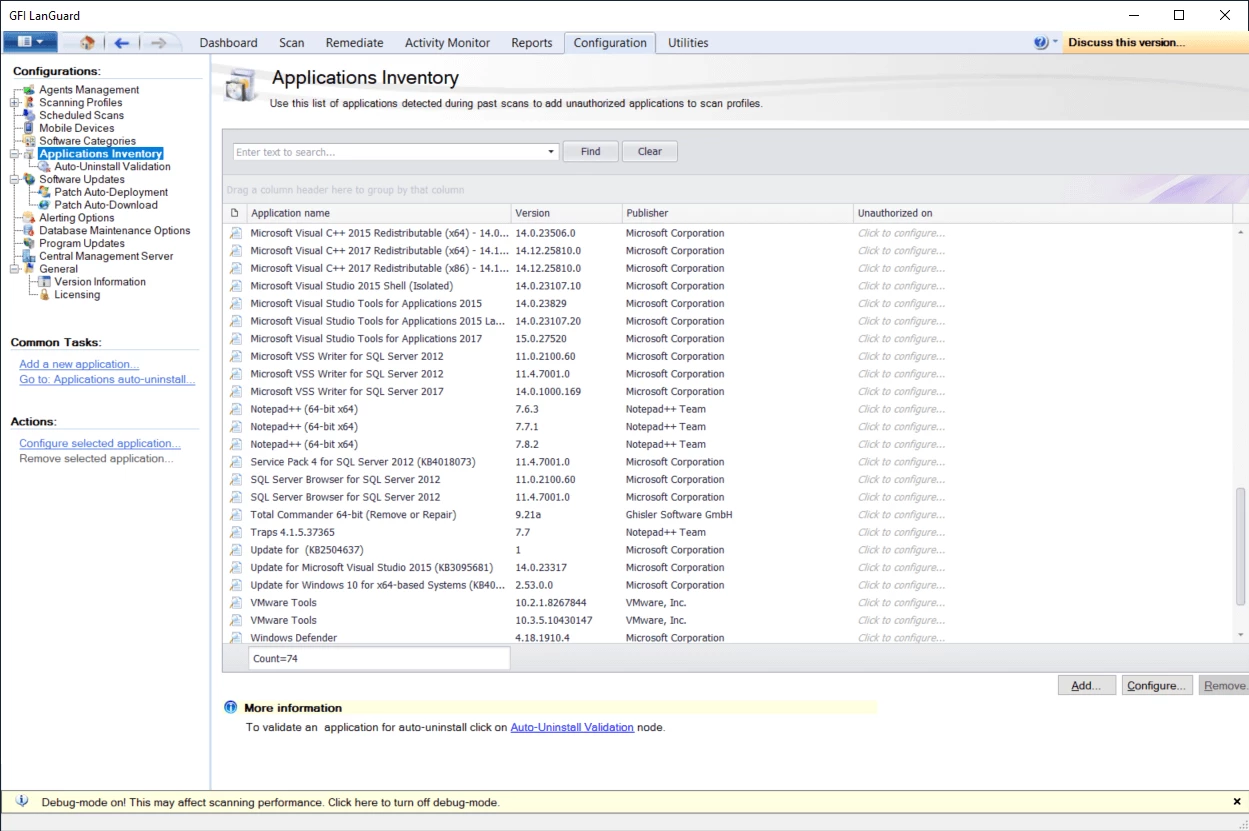Click the Agents Management tree icon
The image size is (1249, 831).
tap(29, 90)
